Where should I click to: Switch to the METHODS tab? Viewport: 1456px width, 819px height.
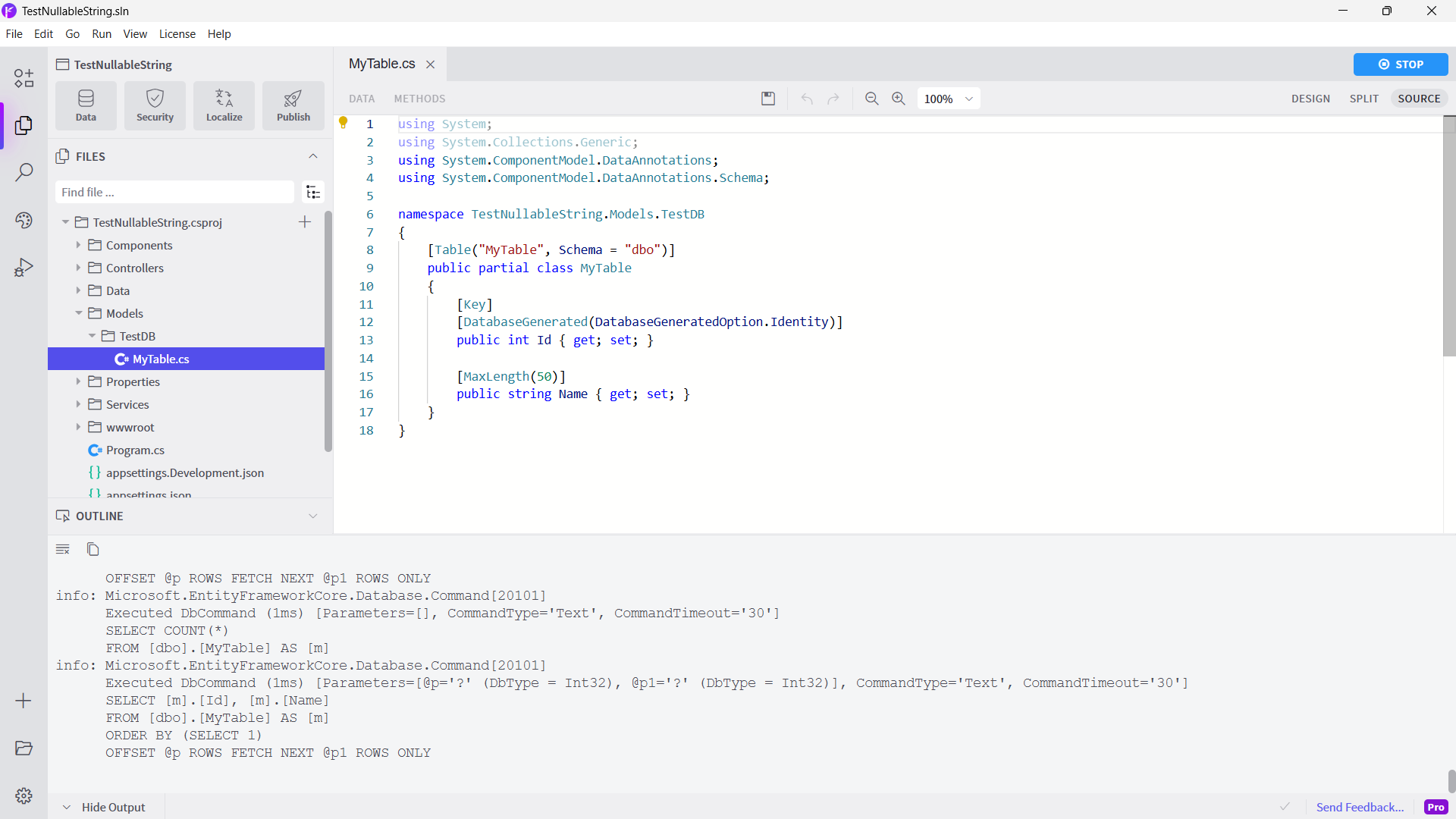[x=419, y=99]
